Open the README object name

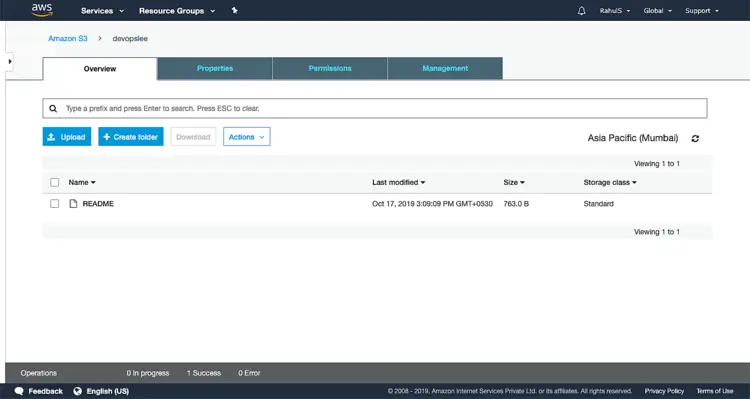98,204
